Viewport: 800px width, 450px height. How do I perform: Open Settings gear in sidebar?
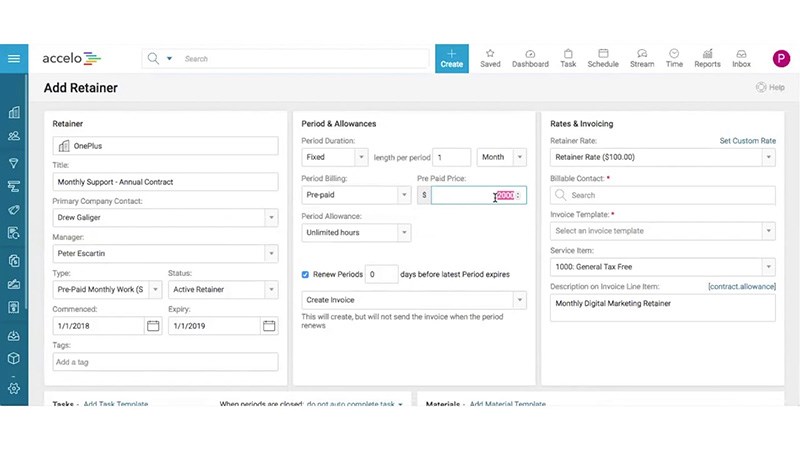14,388
